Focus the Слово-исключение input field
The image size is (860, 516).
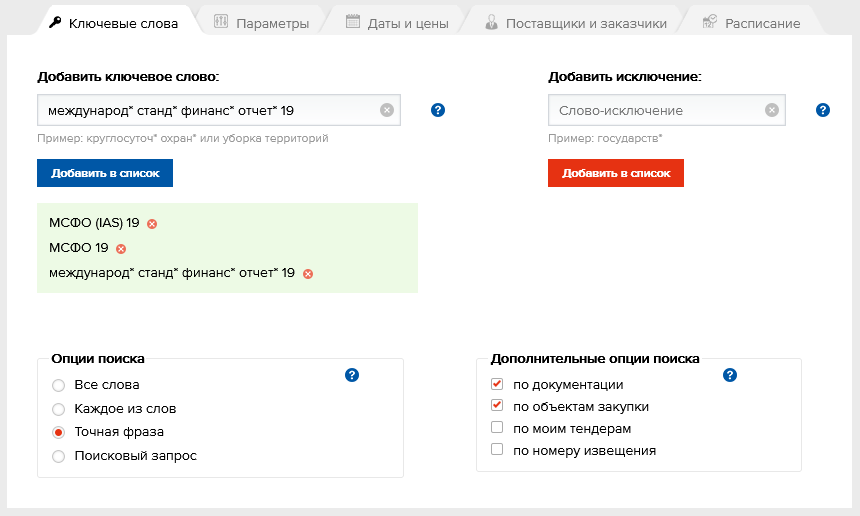pos(655,110)
